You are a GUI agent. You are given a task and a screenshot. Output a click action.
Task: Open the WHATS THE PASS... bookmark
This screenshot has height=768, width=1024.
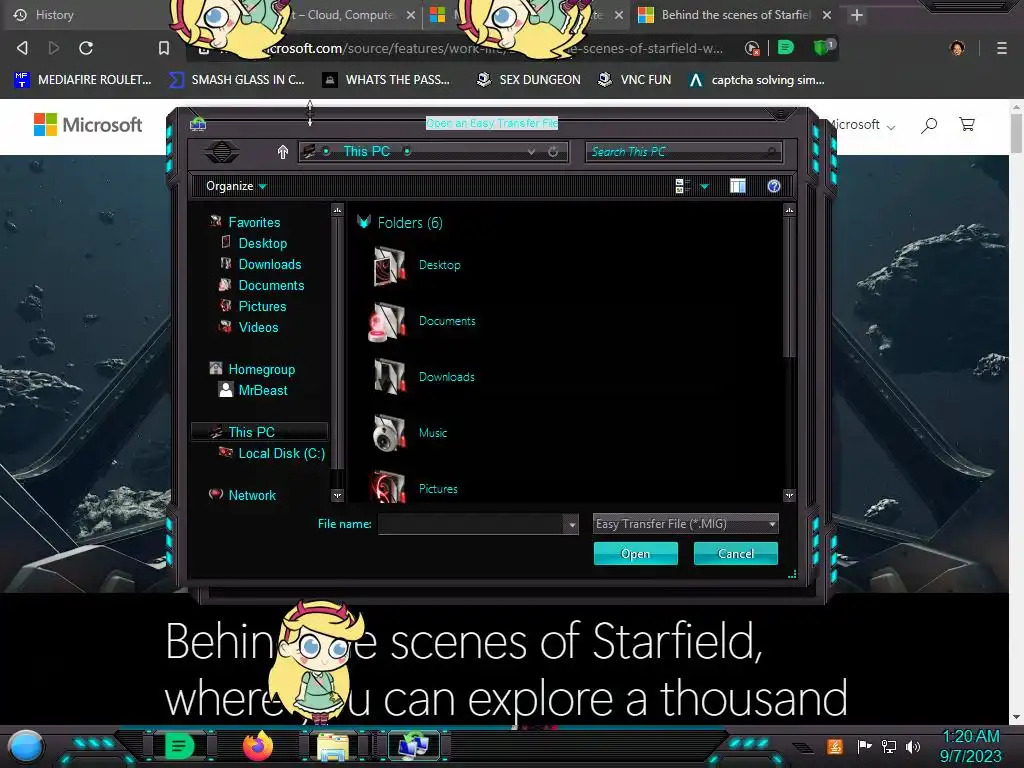(387, 80)
